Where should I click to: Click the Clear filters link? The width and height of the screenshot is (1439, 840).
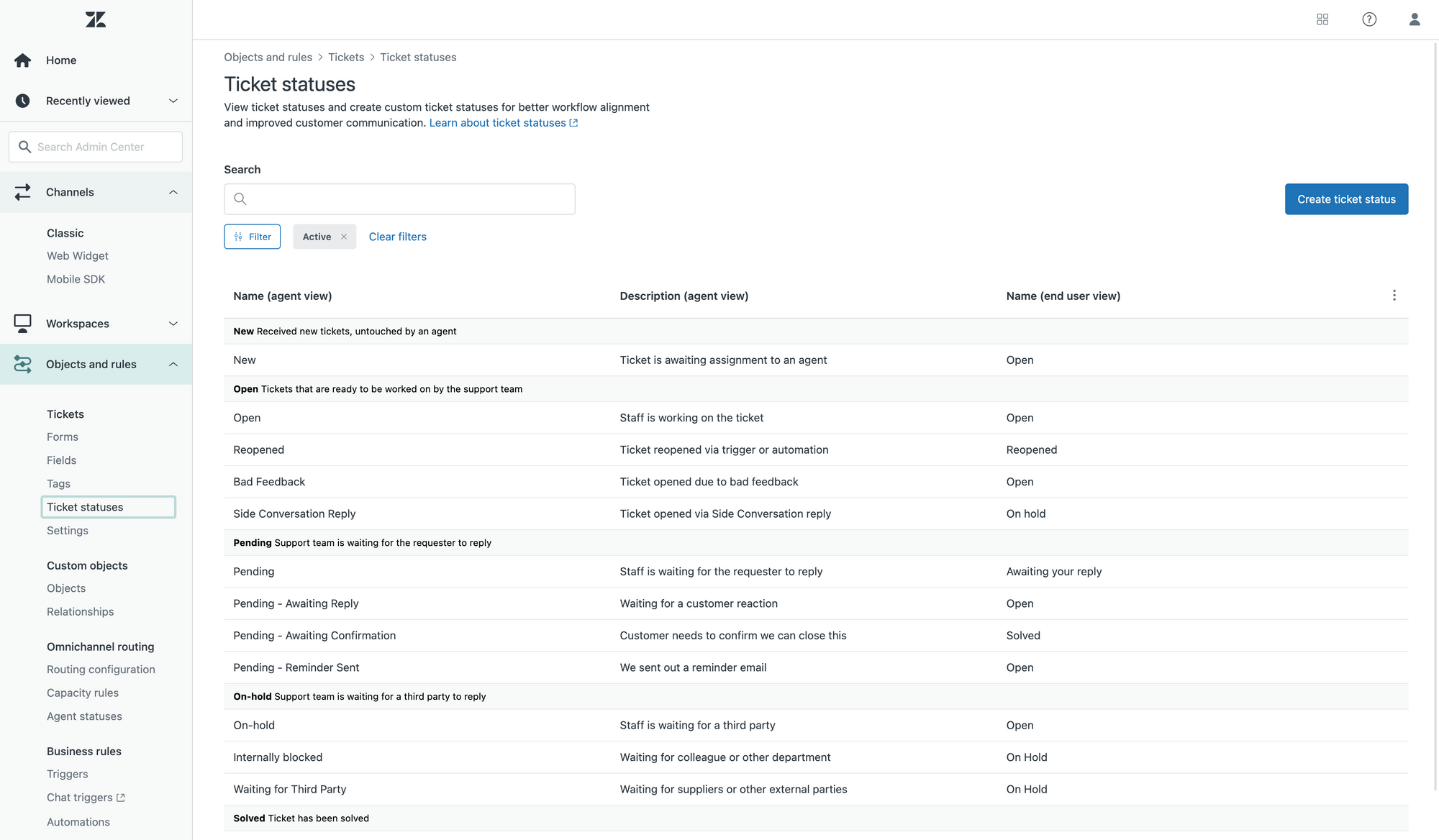tap(397, 237)
